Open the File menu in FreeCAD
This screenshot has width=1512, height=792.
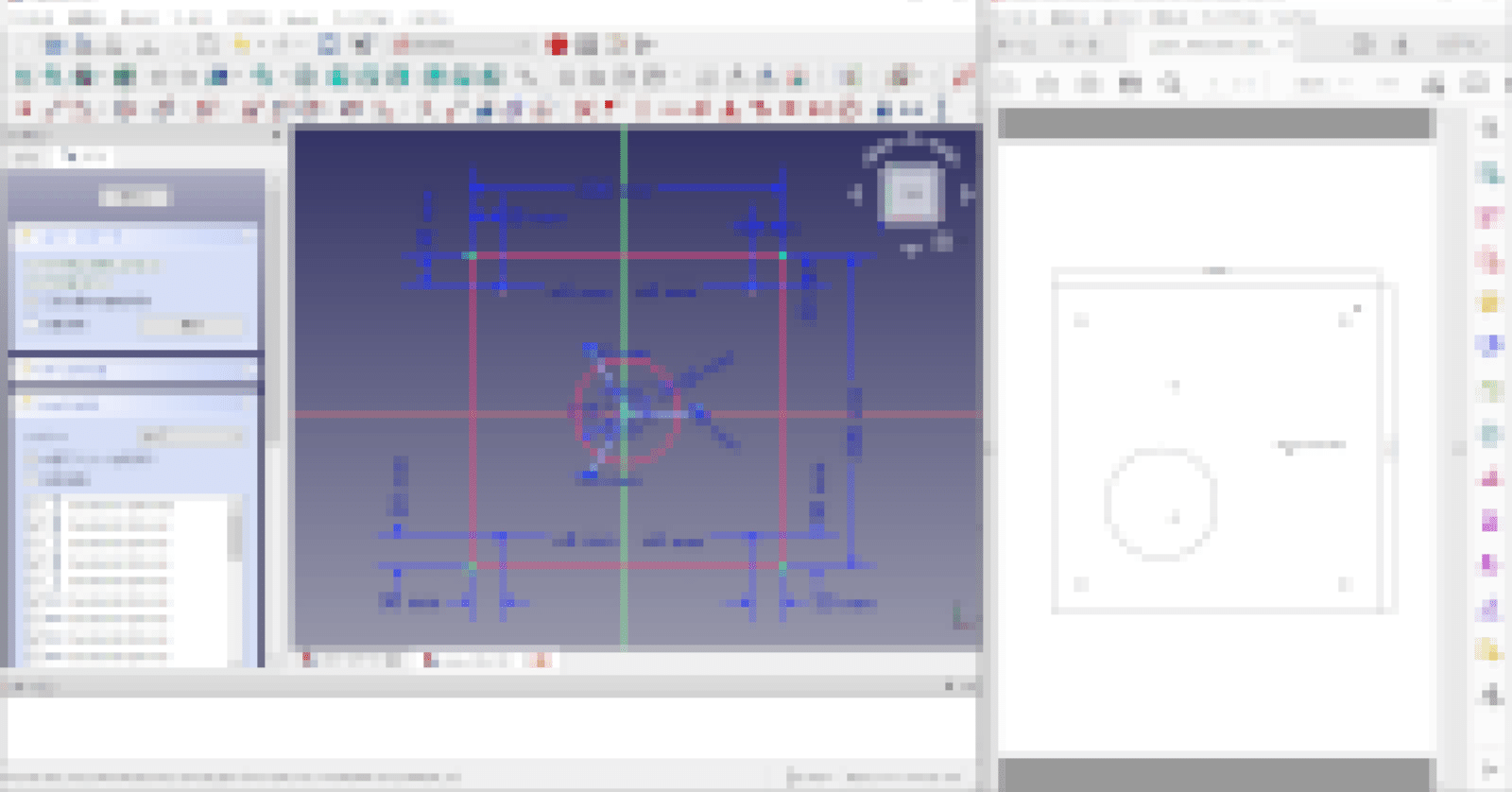point(30,18)
